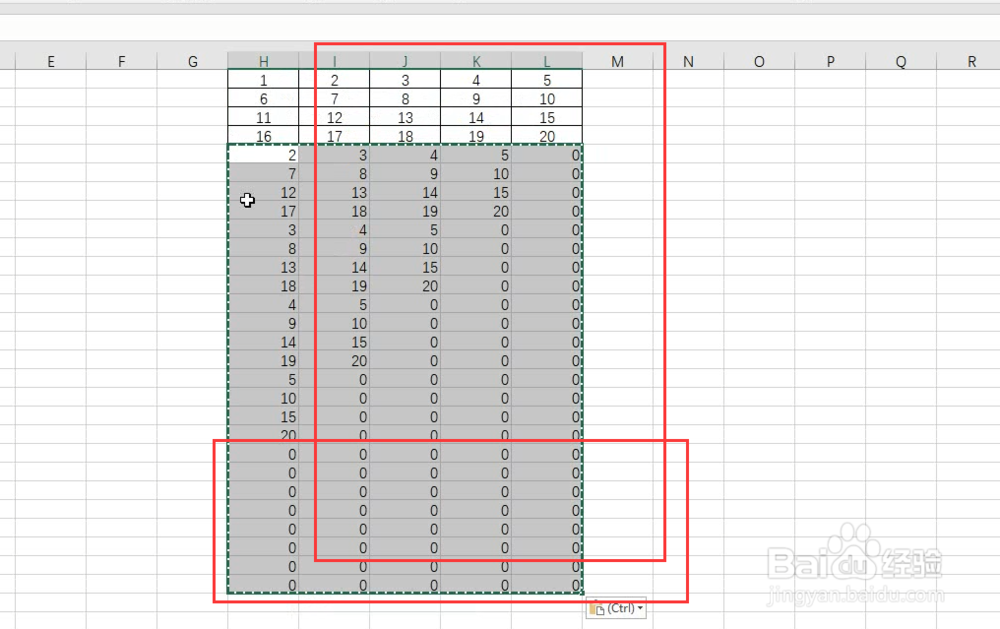
Task: Select the cell with 5 in column L
Action: 547,80
